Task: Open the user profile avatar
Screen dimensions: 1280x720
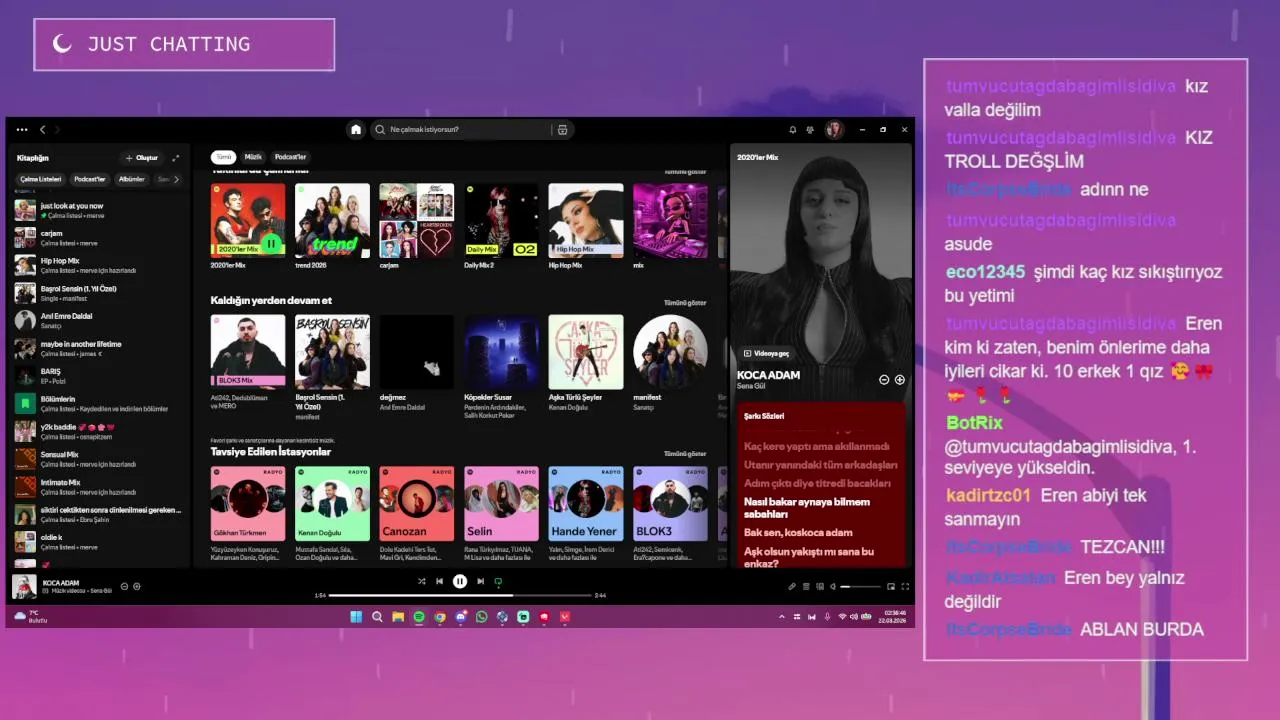Action: coord(834,129)
